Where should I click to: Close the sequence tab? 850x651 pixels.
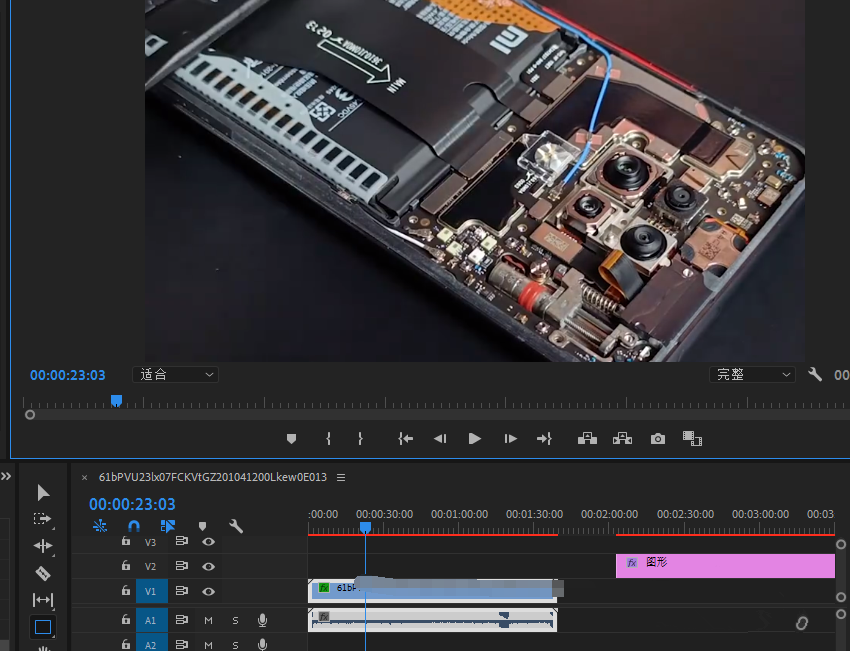[x=85, y=477]
